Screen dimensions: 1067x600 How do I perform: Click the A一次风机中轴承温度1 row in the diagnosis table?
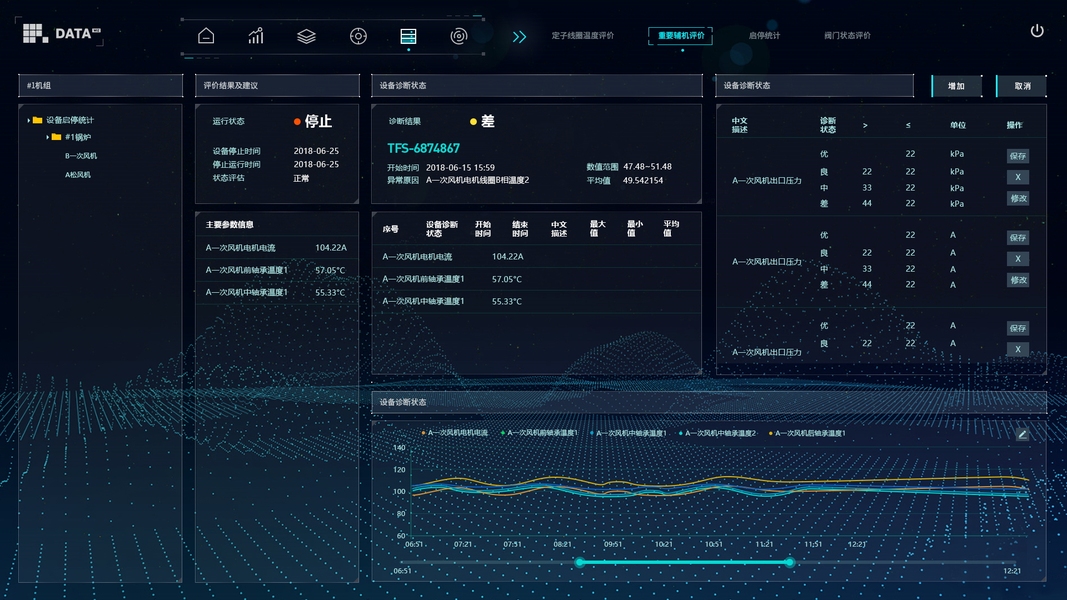[x=536, y=301]
